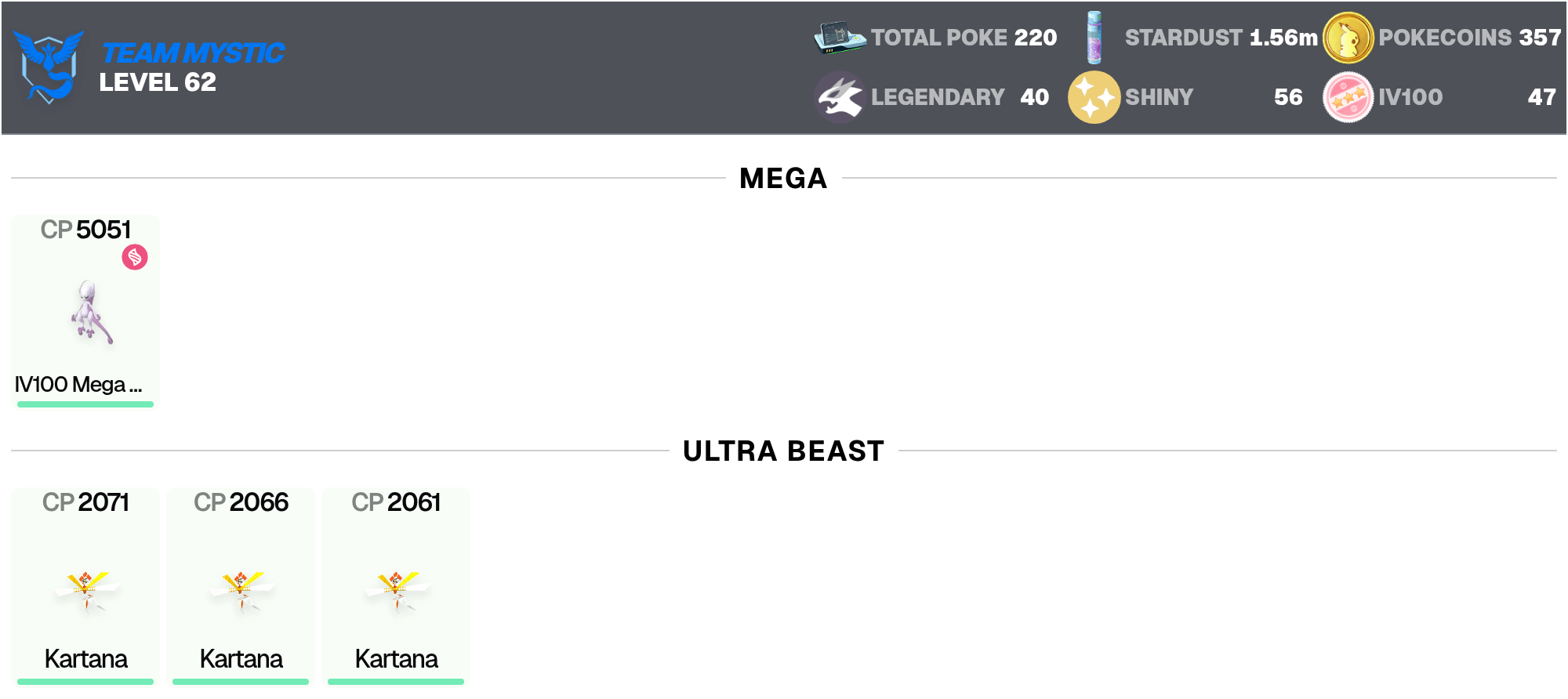Click the LEVEL 62 label
The height and width of the screenshot is (699, 1568).
[158, 82]
